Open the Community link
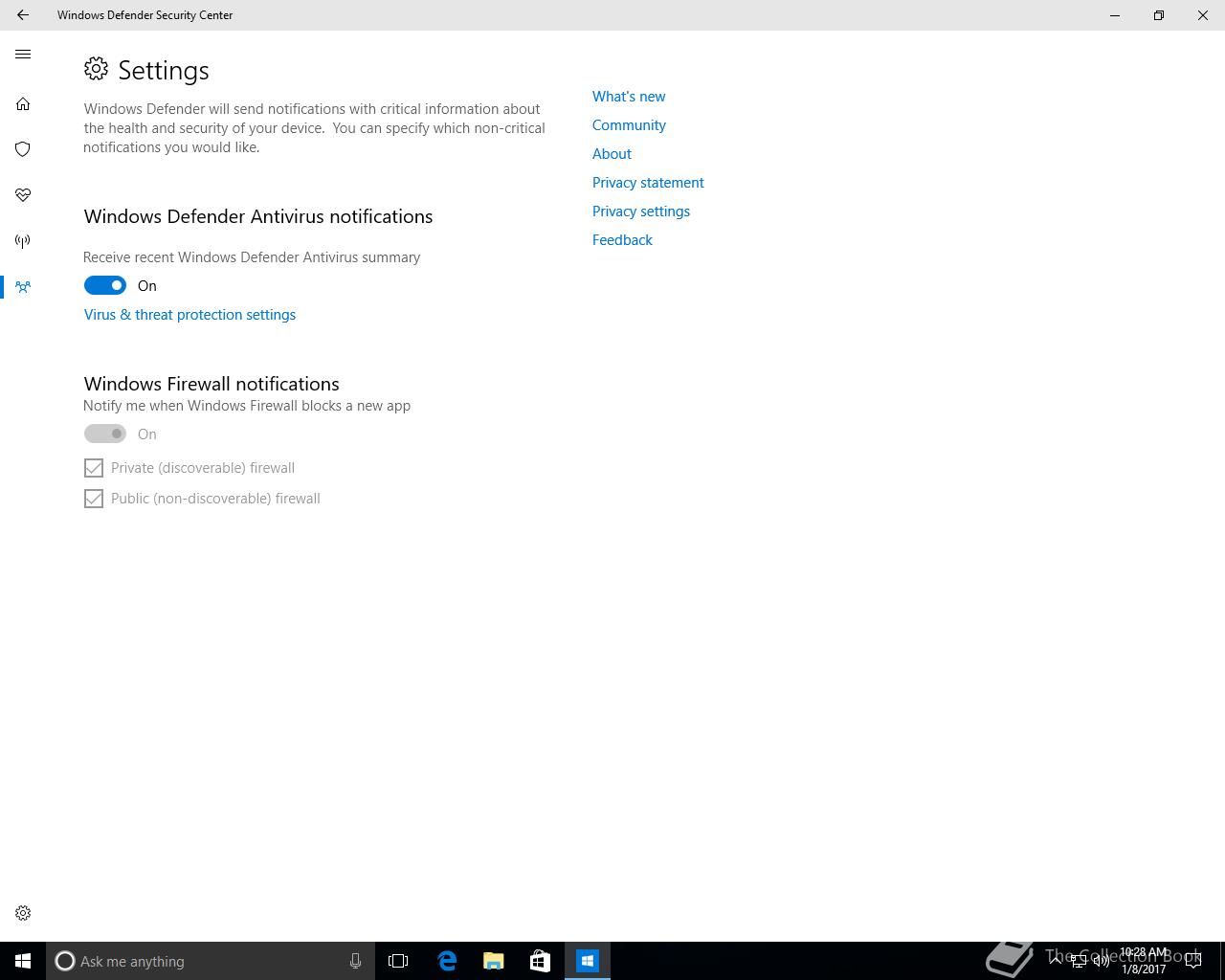The height and width of the screenshot is (980, 1225). click(x=629, y=124)
